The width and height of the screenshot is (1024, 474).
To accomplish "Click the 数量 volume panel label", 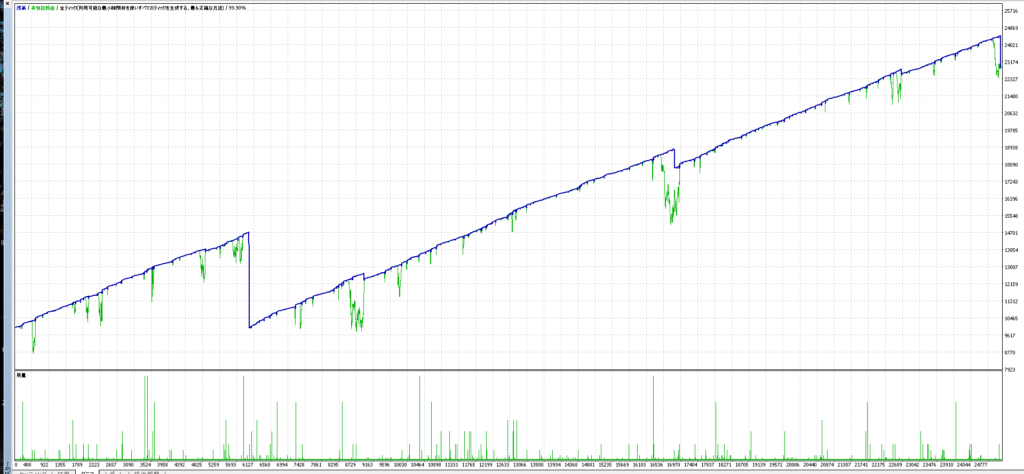I will (x=20, y=374).
